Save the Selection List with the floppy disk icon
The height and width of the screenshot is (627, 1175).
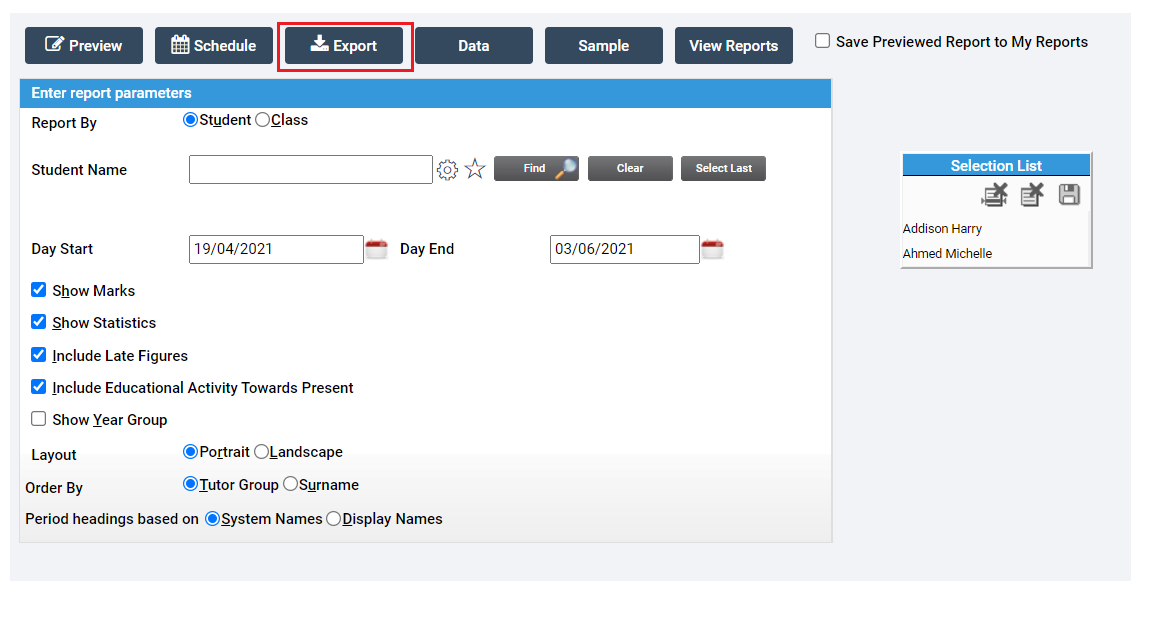click(x=1069, y=195)
